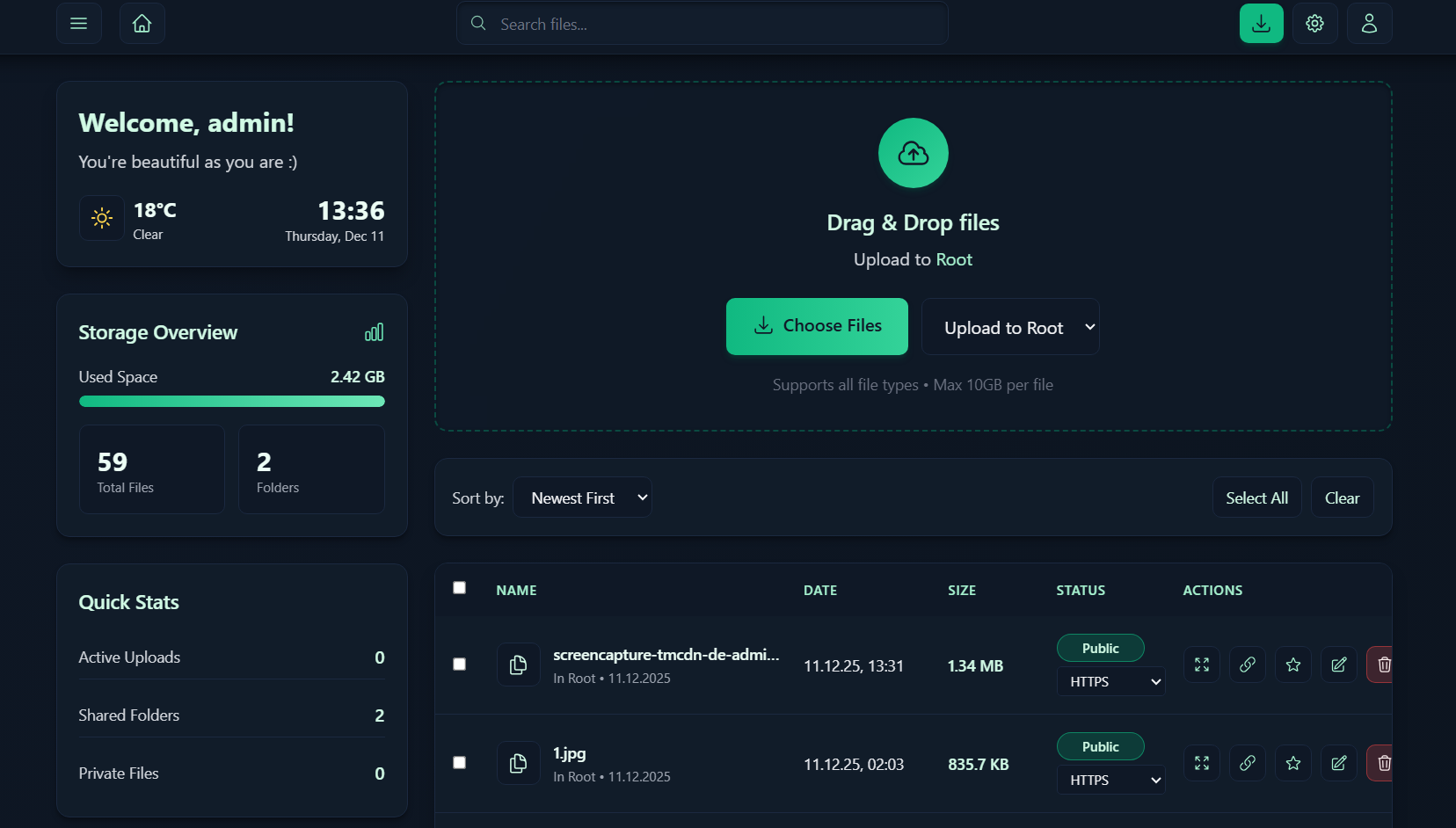Open the user profile icon
Viewport: 1456px width, 828px height.
tap(1369, 24)
